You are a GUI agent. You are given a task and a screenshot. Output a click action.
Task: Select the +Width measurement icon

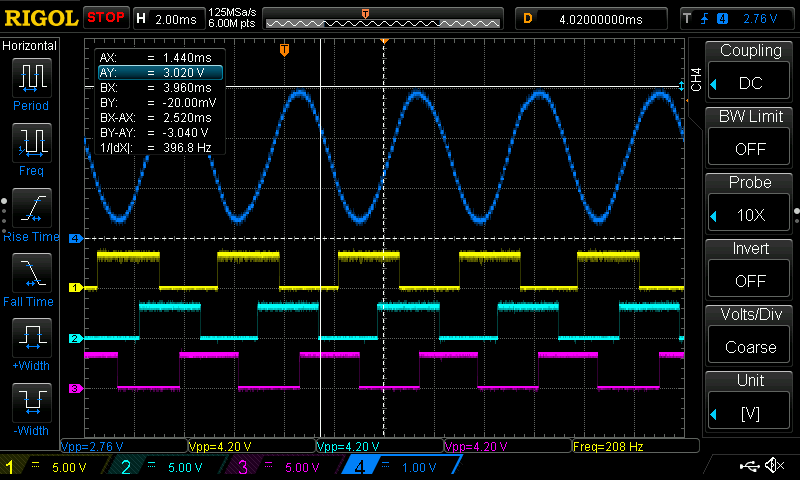pos(32,337)
